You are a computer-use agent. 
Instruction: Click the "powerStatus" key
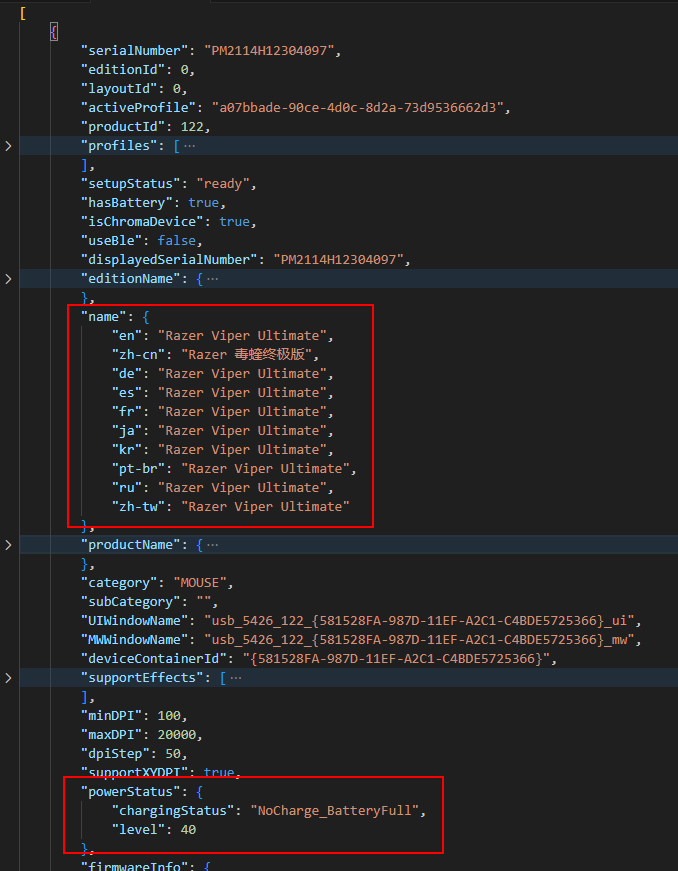click(131, 792)
